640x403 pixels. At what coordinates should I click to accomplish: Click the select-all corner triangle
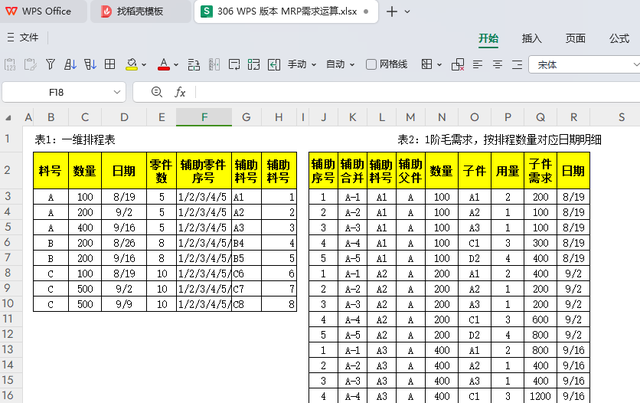click(x=8, y=118)
